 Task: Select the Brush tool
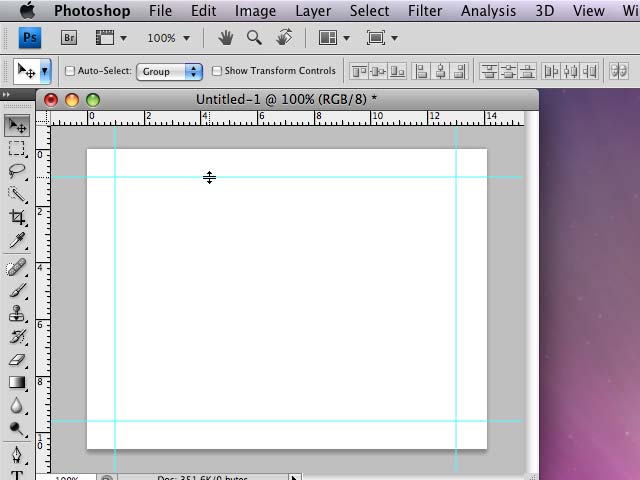tap(17, 290)
